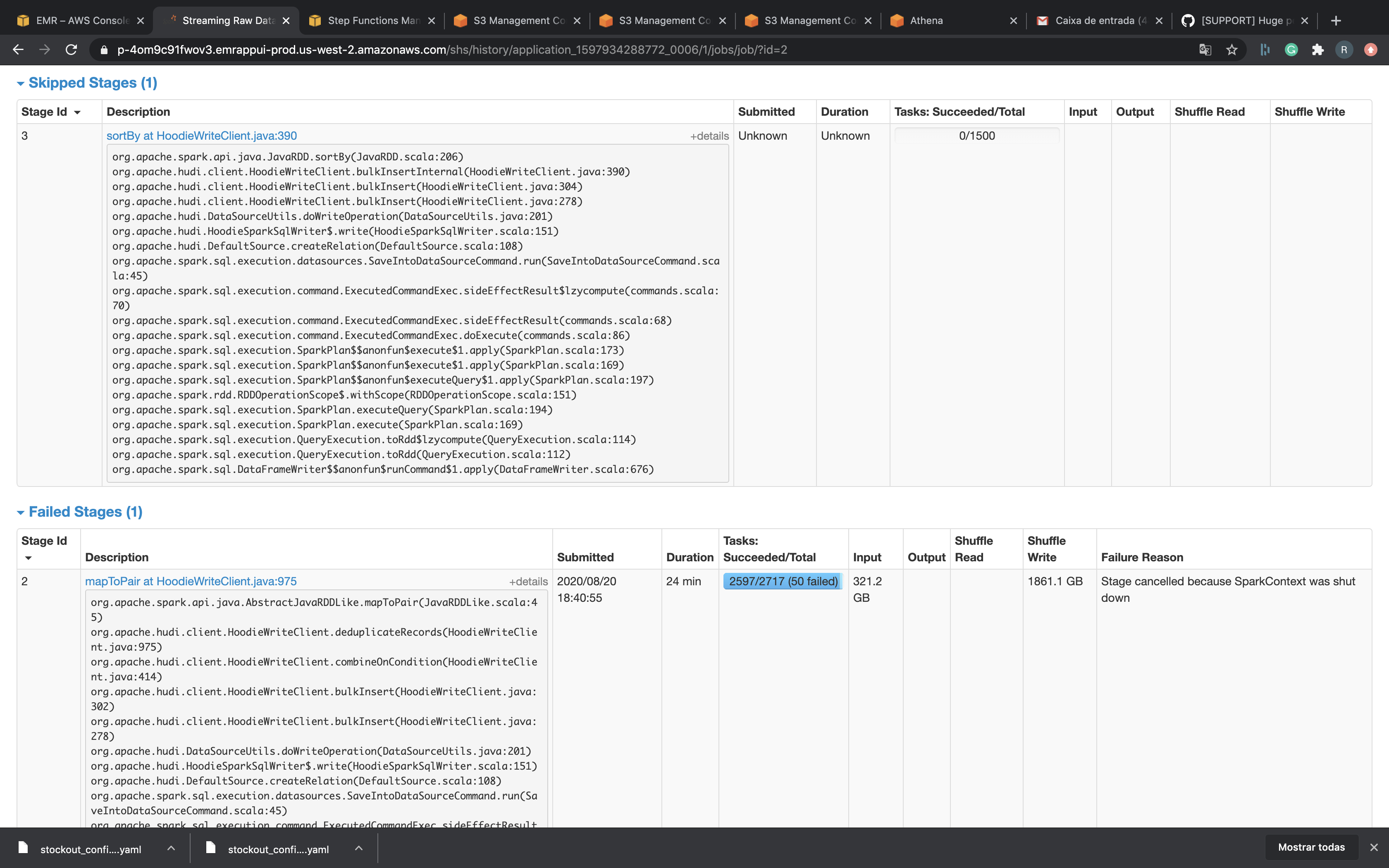Open the Grammarly extension icon
Screen dimensions: 1389x868
pos(1291,50)
